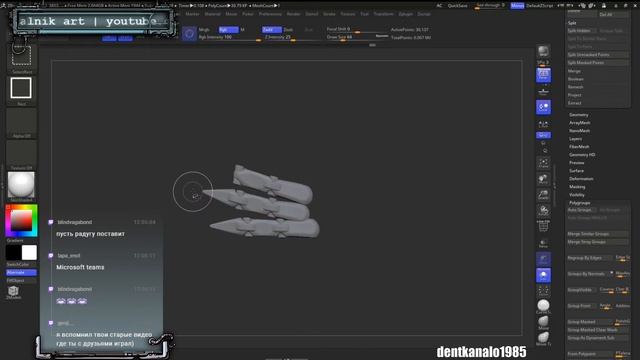Image resolution: width=640 pixels, height=360 pixels.
Task: Click the Group Masked Clear Mask button
Action: point(598,330)
